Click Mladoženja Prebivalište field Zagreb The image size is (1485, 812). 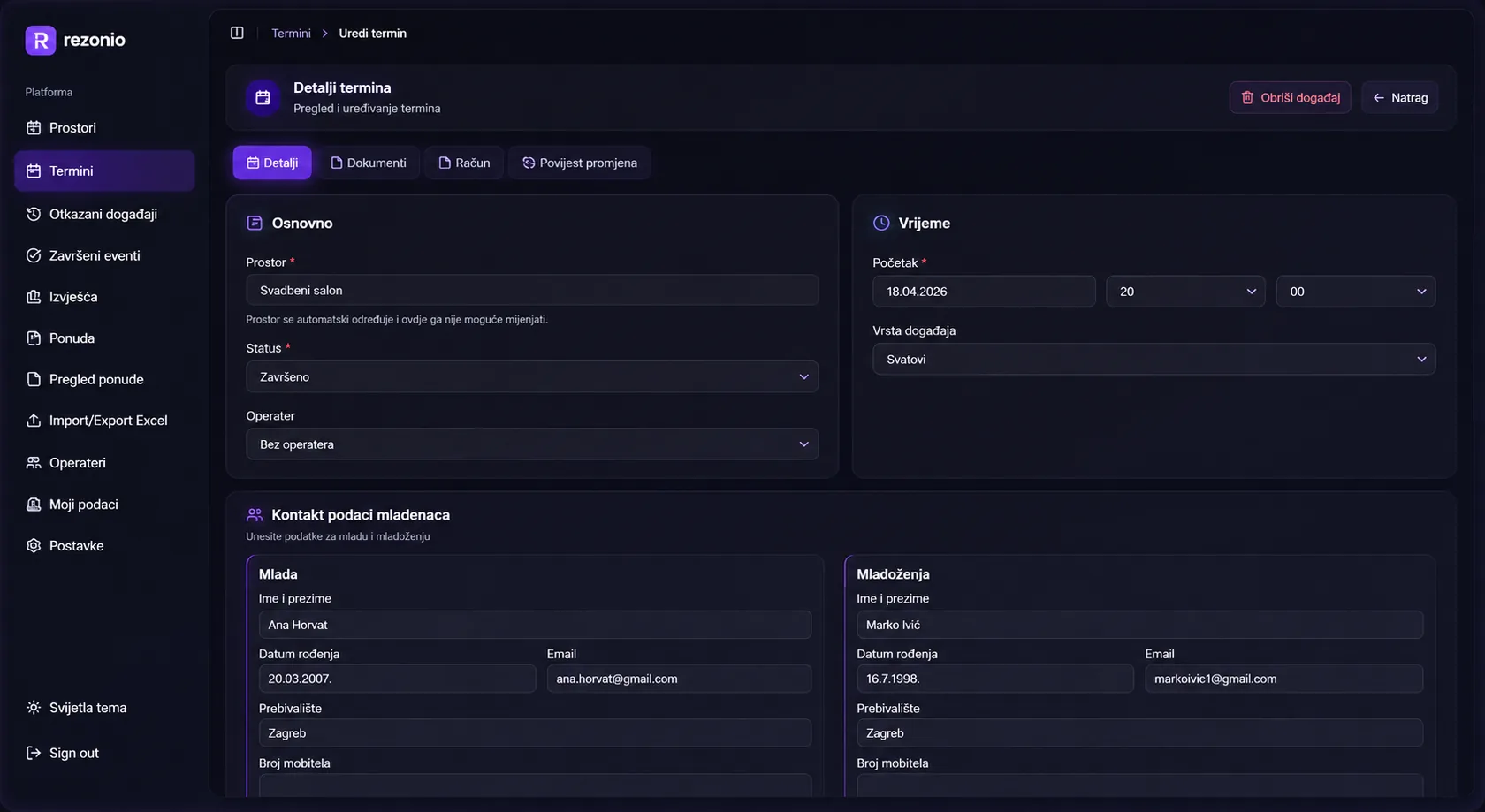coord(1139,732)
